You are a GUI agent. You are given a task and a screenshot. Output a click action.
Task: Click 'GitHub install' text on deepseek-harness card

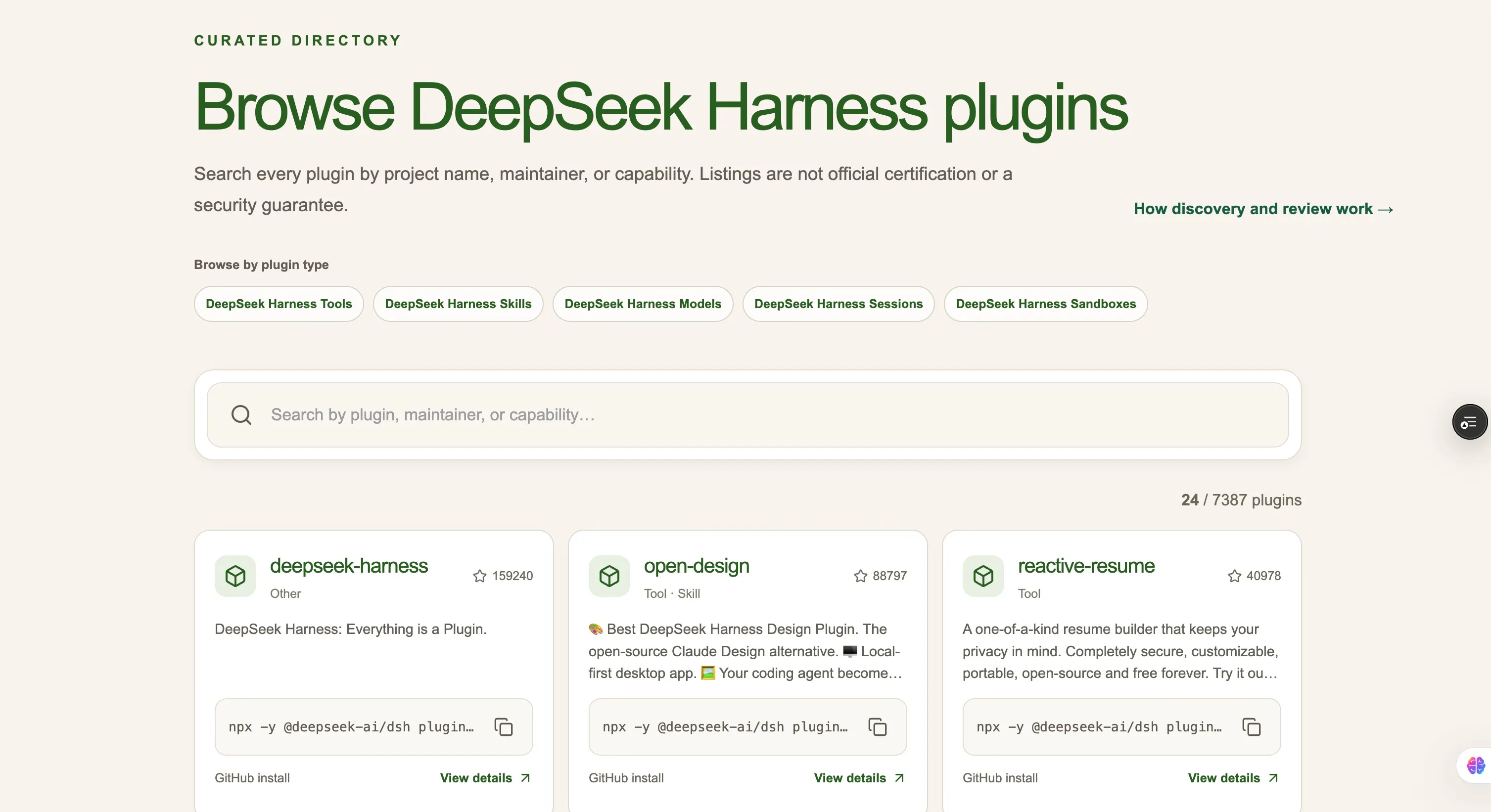[252, 778]
